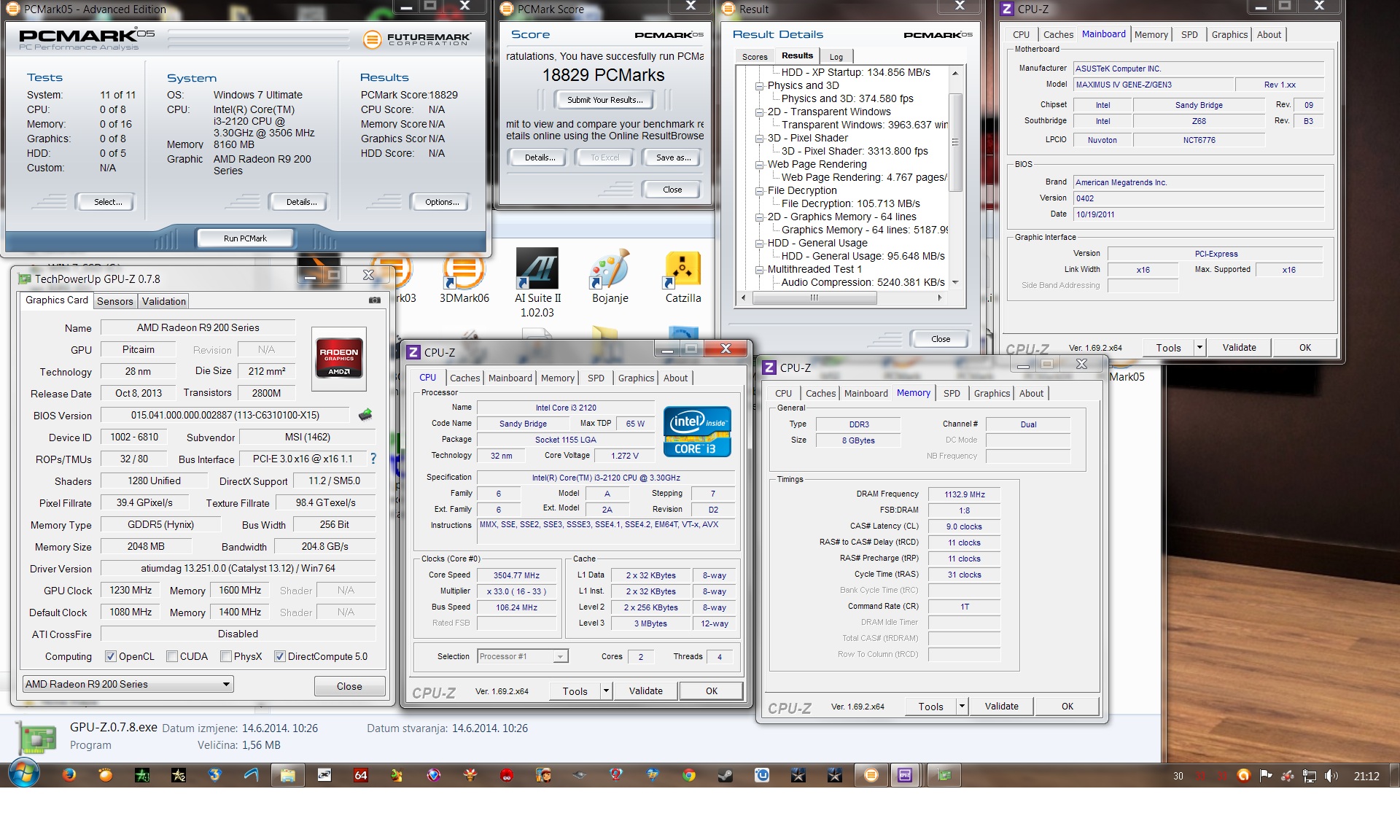Screen dimensions: 1400x840
Task: Open Scores tab in Result Details
Action: (755, 57)
